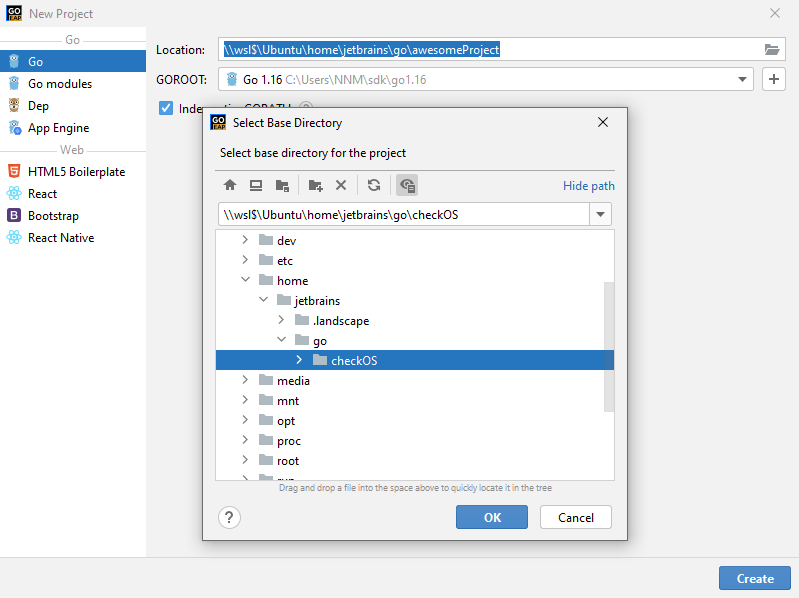Image resolution: width=799 pixels, height=598 pixels.
Task: Collapse the home folder
Action: (245, 280)
